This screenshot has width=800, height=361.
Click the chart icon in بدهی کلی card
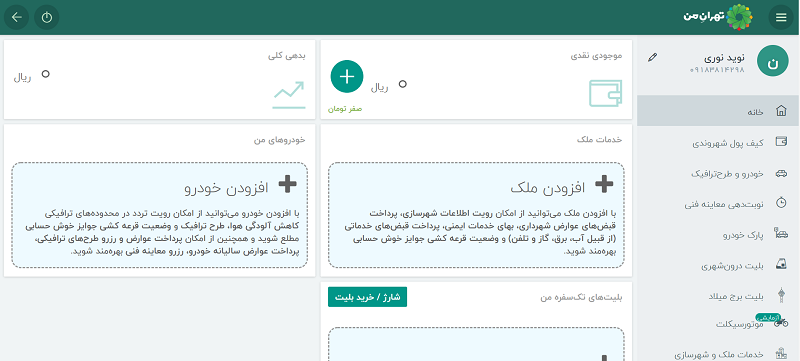coord(289,95)
